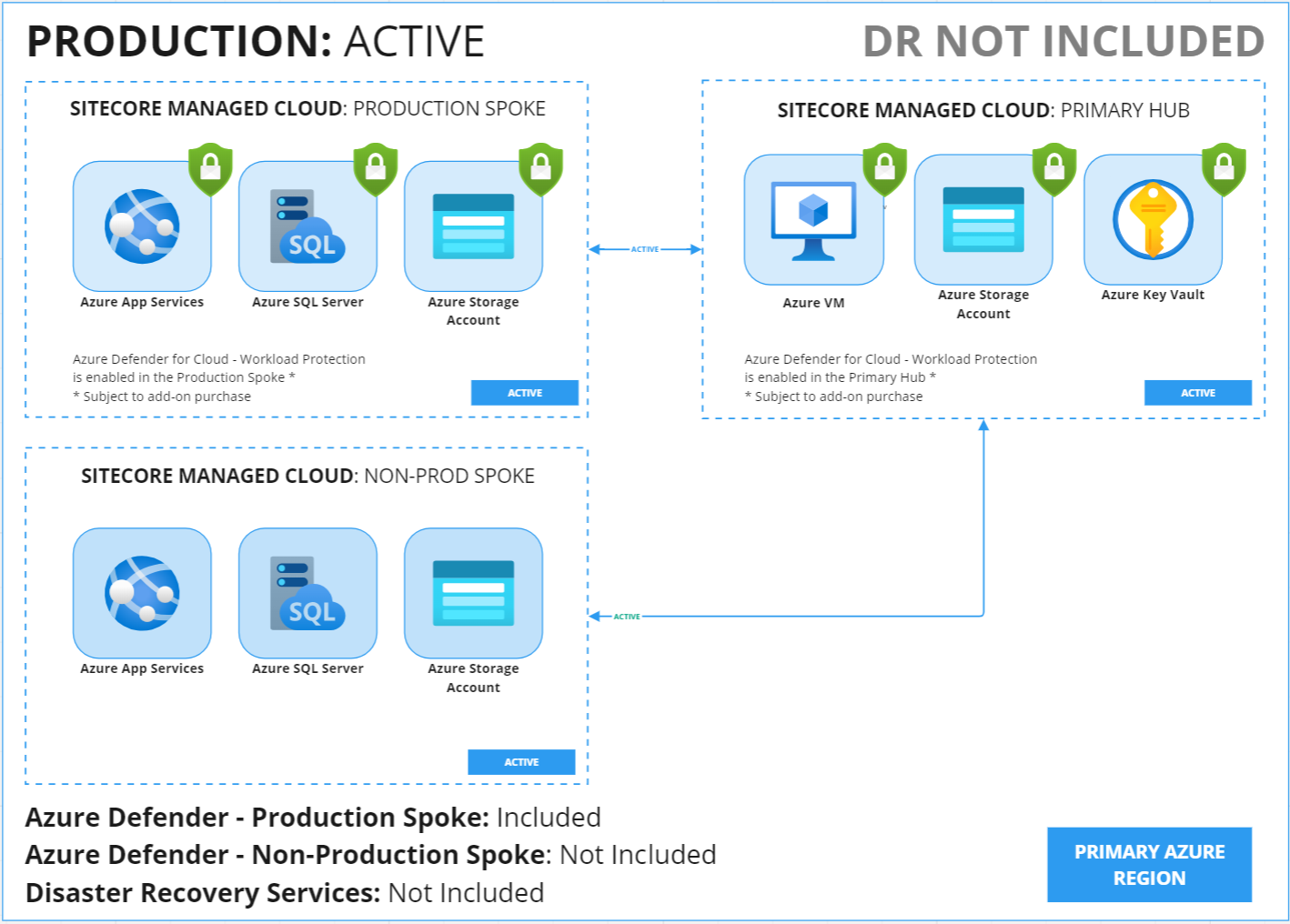
Task: Click the green lock shield on Azure VM
Action: 884,169
